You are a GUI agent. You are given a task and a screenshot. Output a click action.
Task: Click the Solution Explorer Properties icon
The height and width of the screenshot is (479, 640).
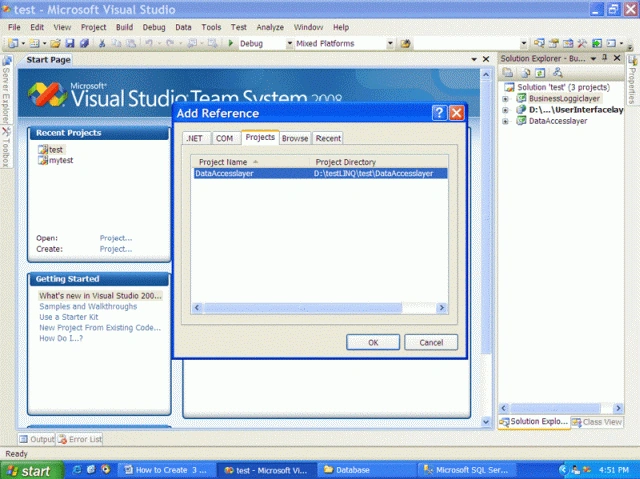[508, 73]
